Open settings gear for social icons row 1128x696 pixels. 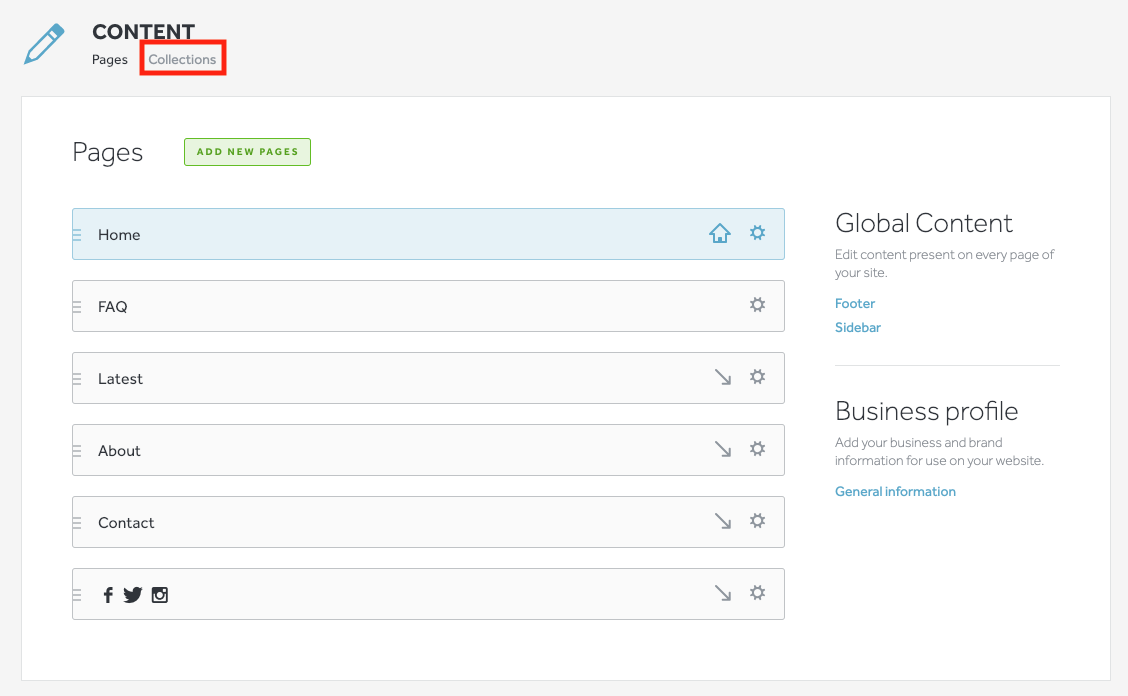pos(758,592)
